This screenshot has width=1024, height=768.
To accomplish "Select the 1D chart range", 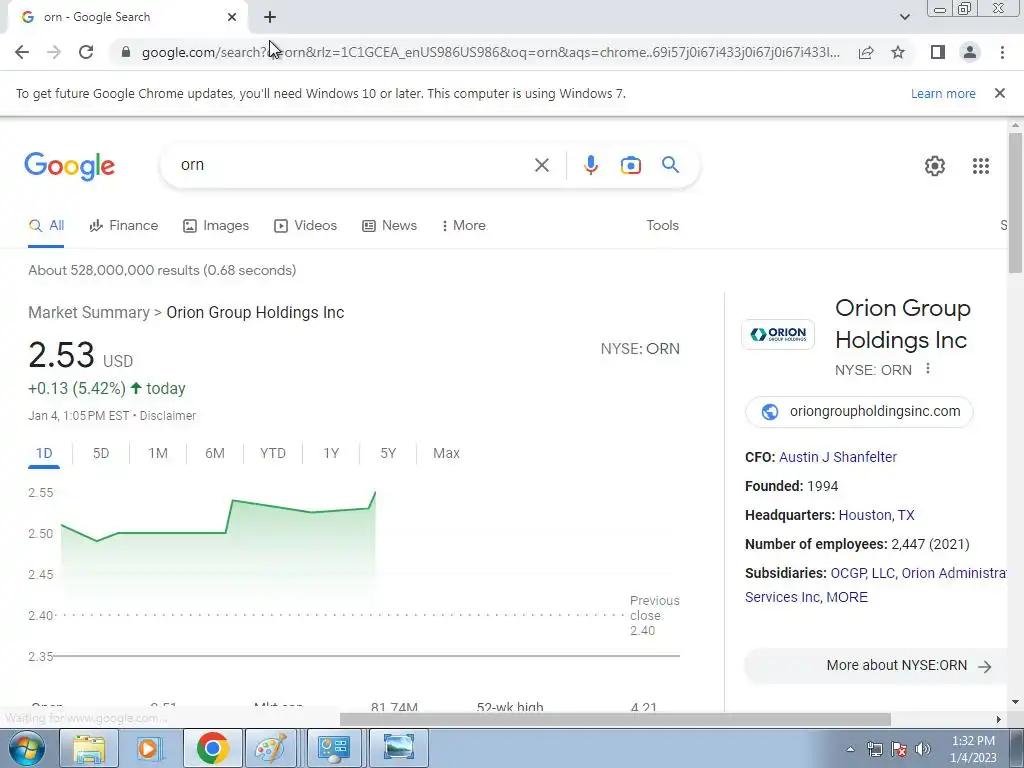I will [44, 453].
